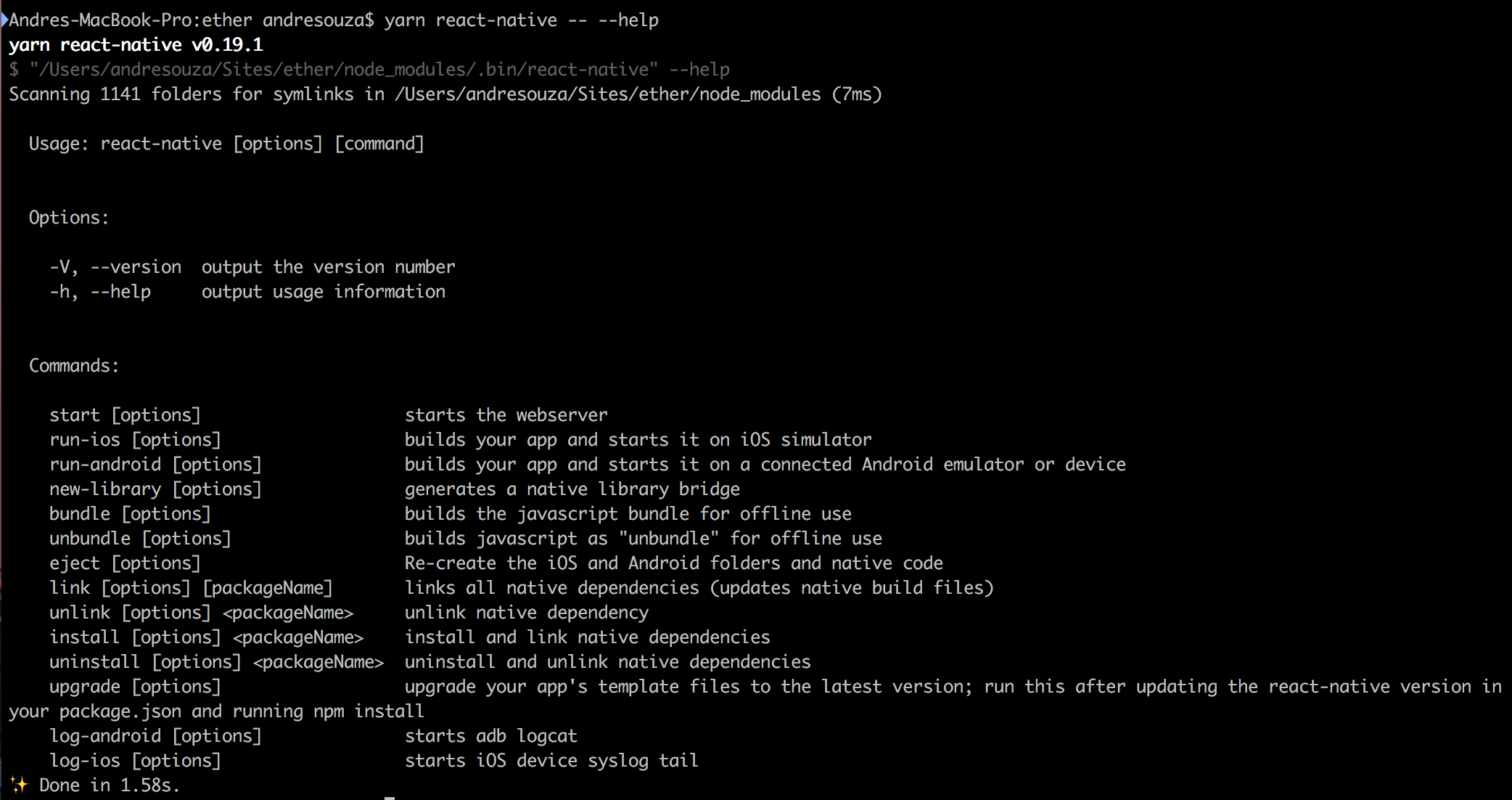1512x800 pixels.
Task: Click 'eject [options]' command entry
Action: [125, 563]
